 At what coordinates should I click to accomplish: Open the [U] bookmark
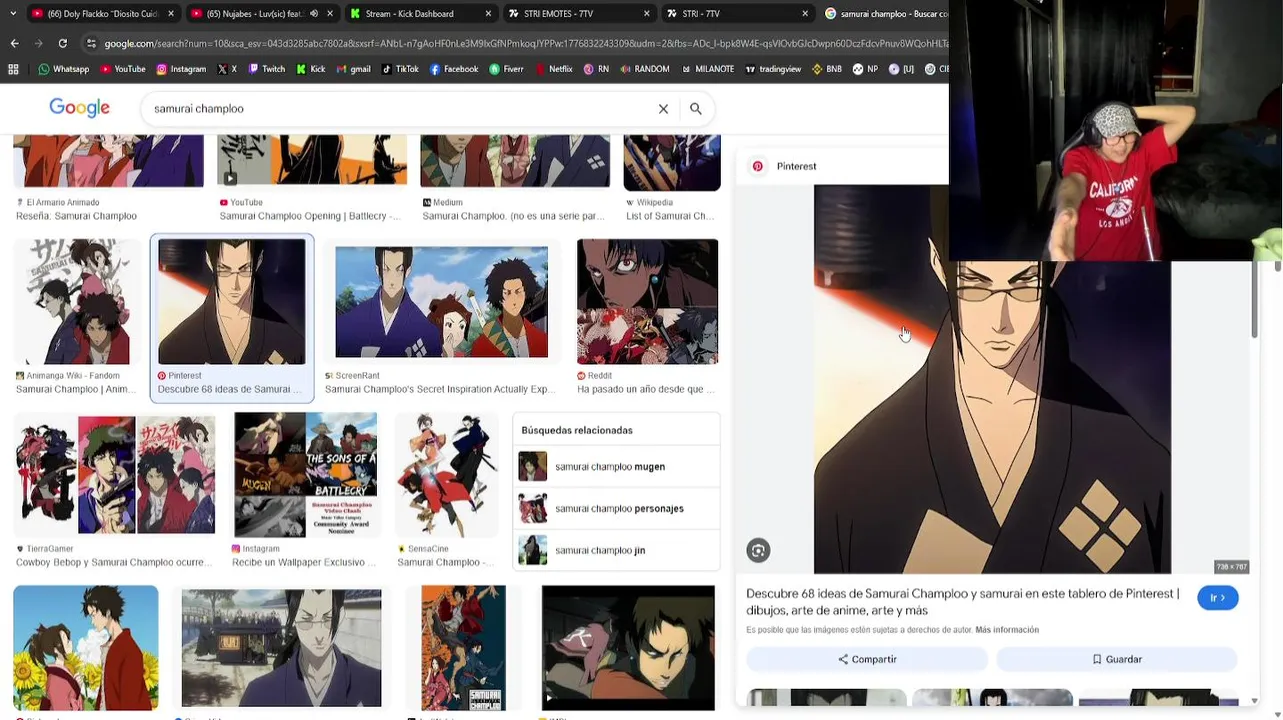point(901,69)
